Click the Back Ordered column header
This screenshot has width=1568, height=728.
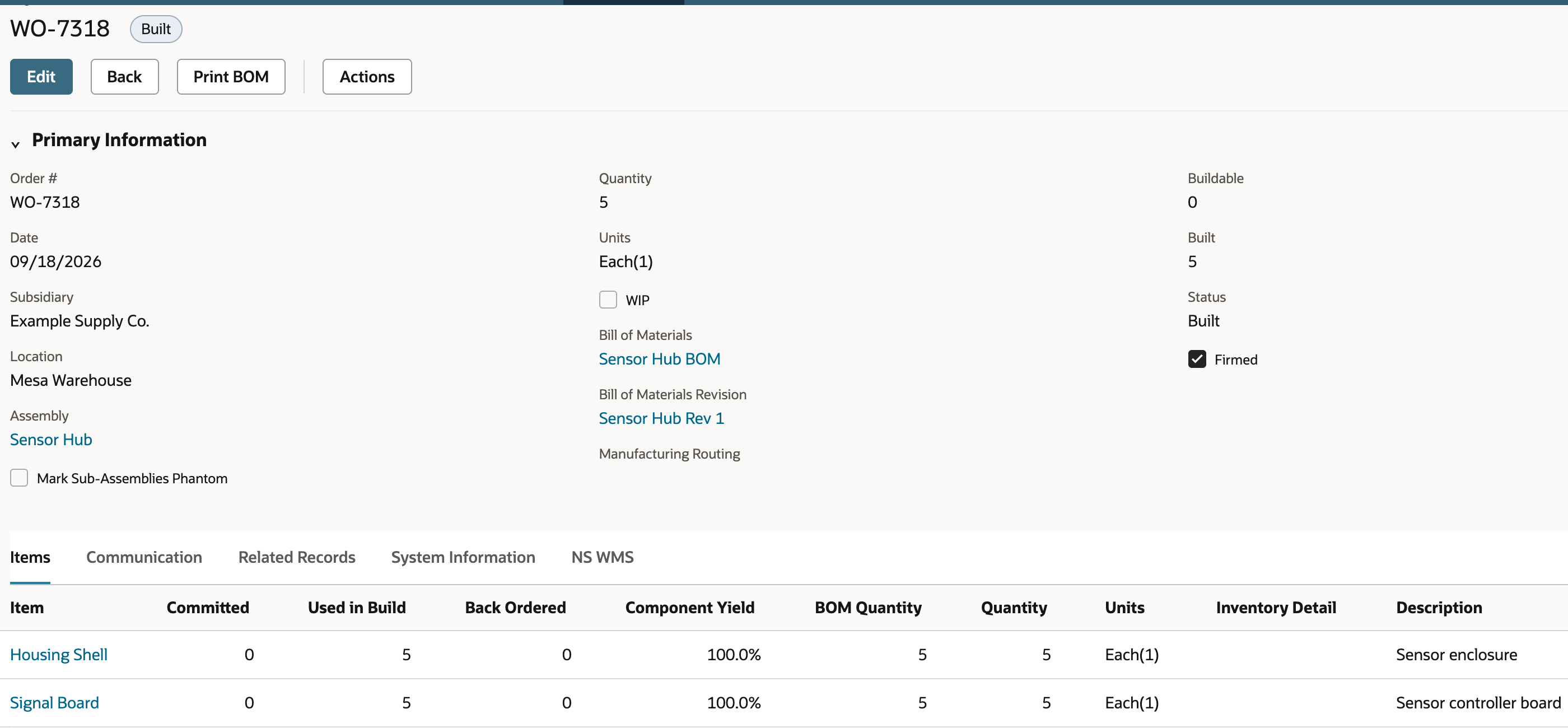coord(516,608)
